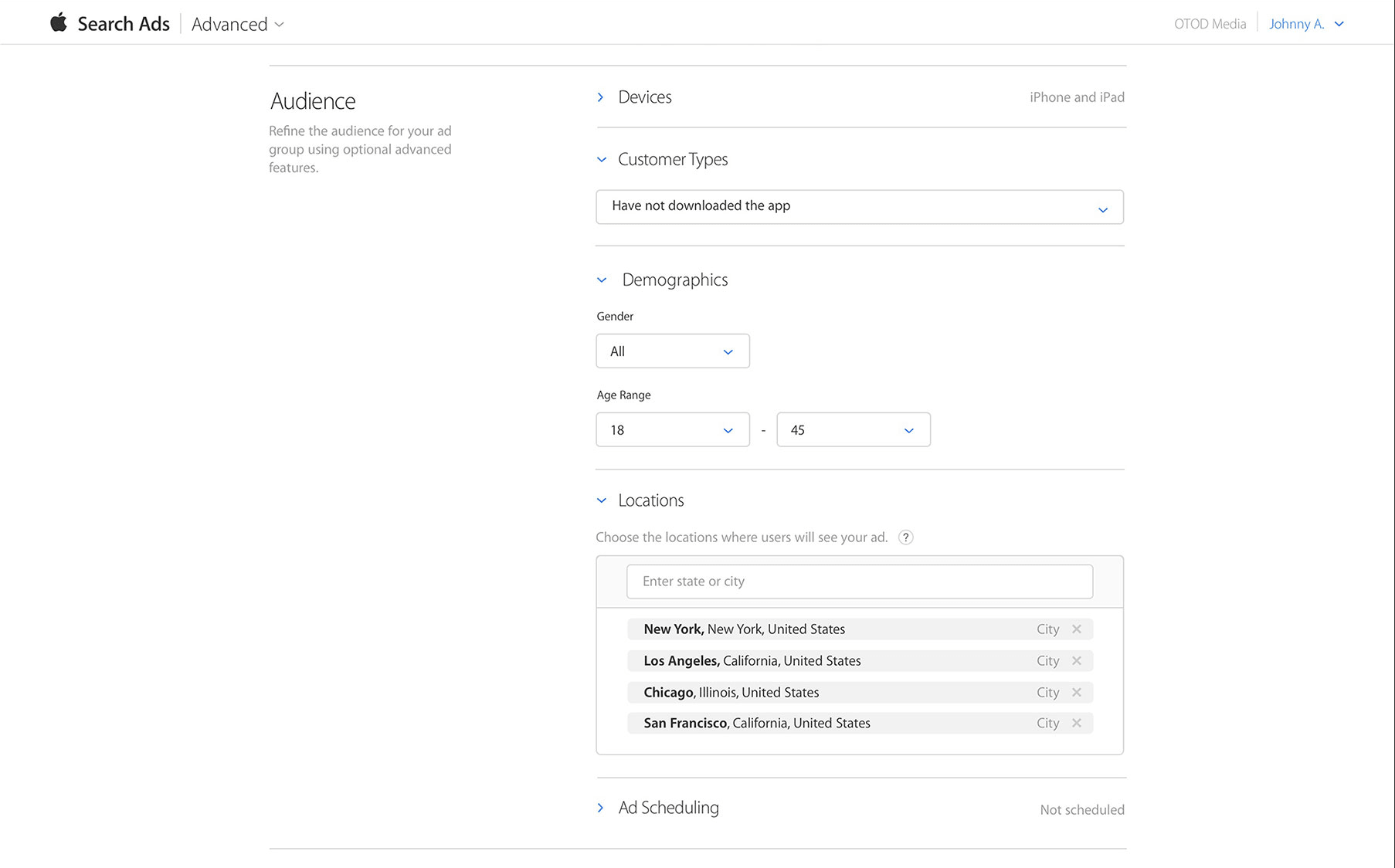The image size is (1395, 868).
Task: Open the Advanced mode dropdown
Action: coord(238,24)
